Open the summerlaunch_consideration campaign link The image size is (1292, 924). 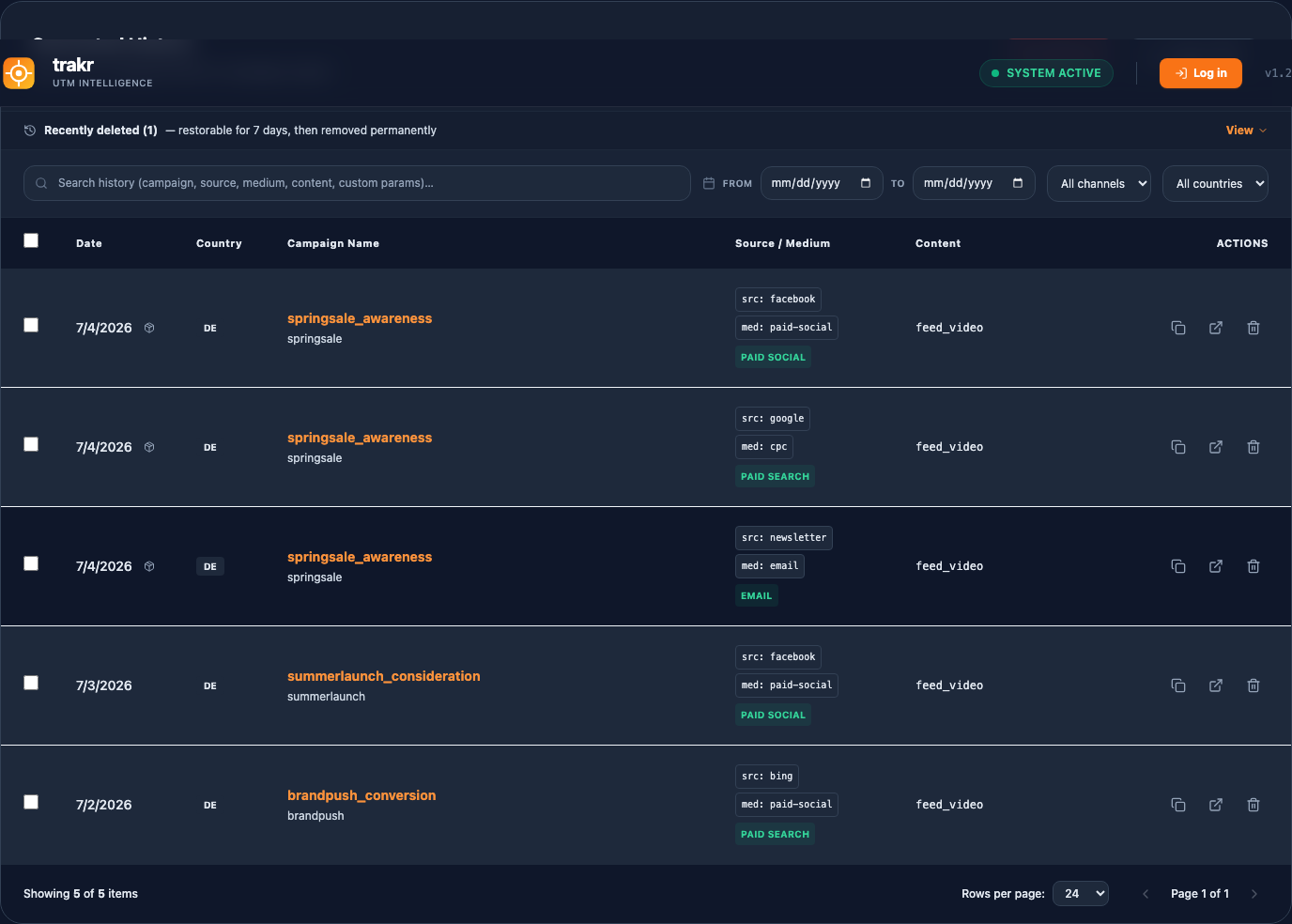384,676
